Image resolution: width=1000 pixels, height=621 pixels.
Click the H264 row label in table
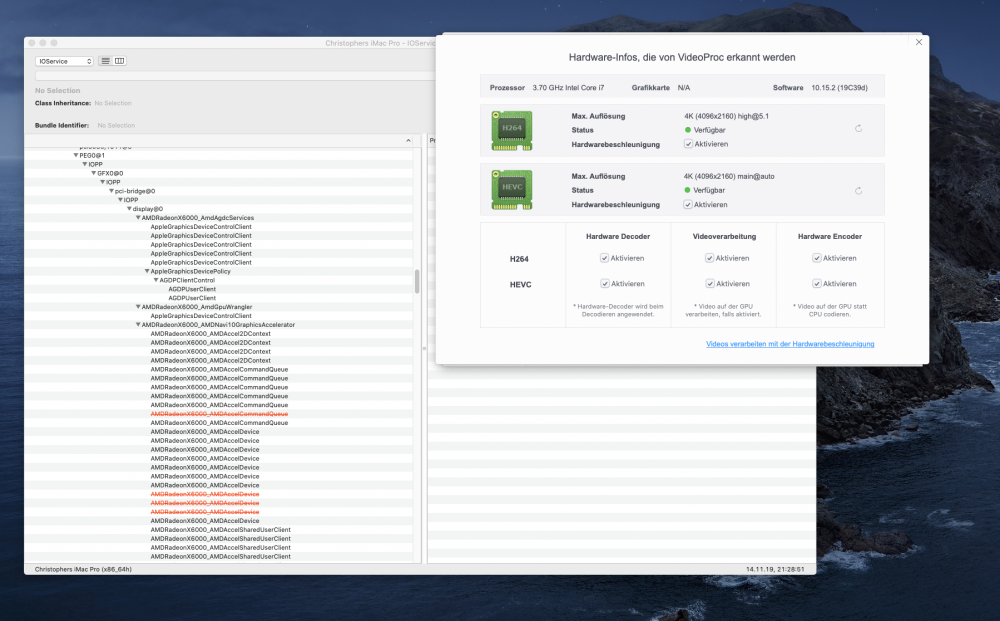pyautogui.click(x=519, y=259)
